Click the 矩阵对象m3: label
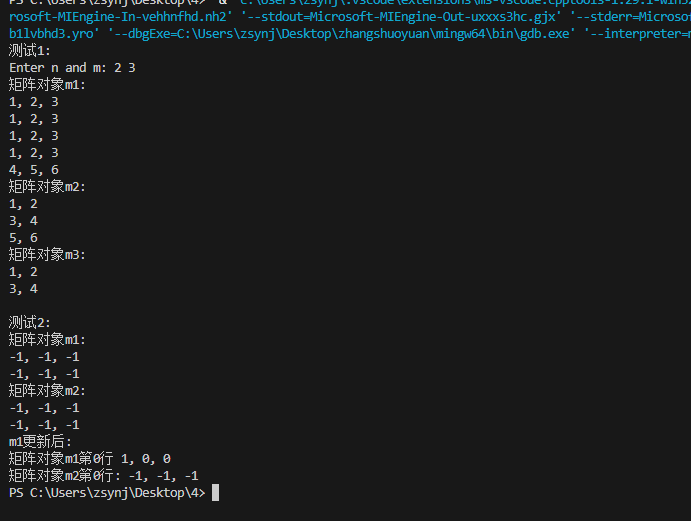691x521 pixels. tap(47, 255)
